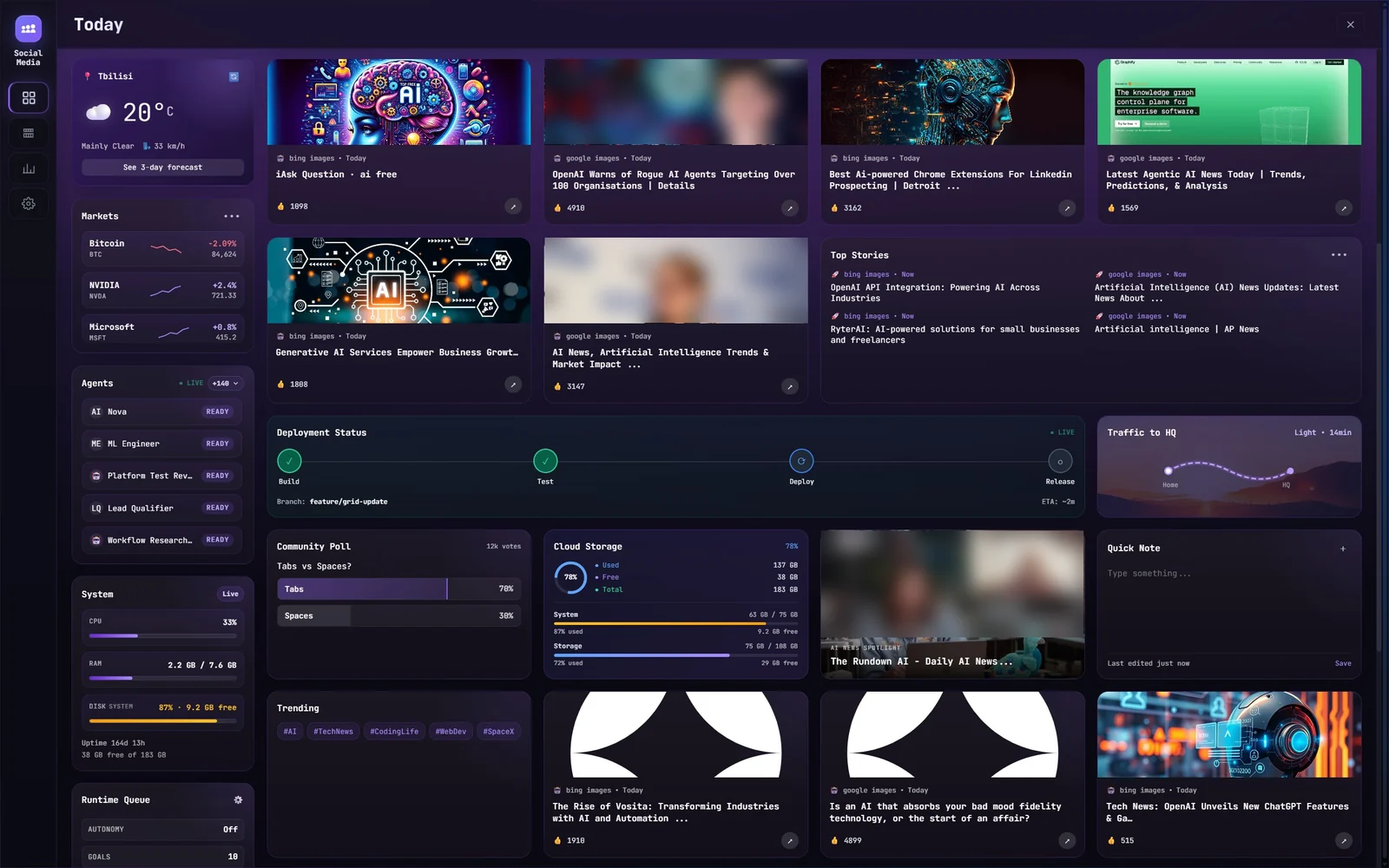Open iAsk Question article arrow icon
Screen dimensions: 1389x868
point(513,207)
